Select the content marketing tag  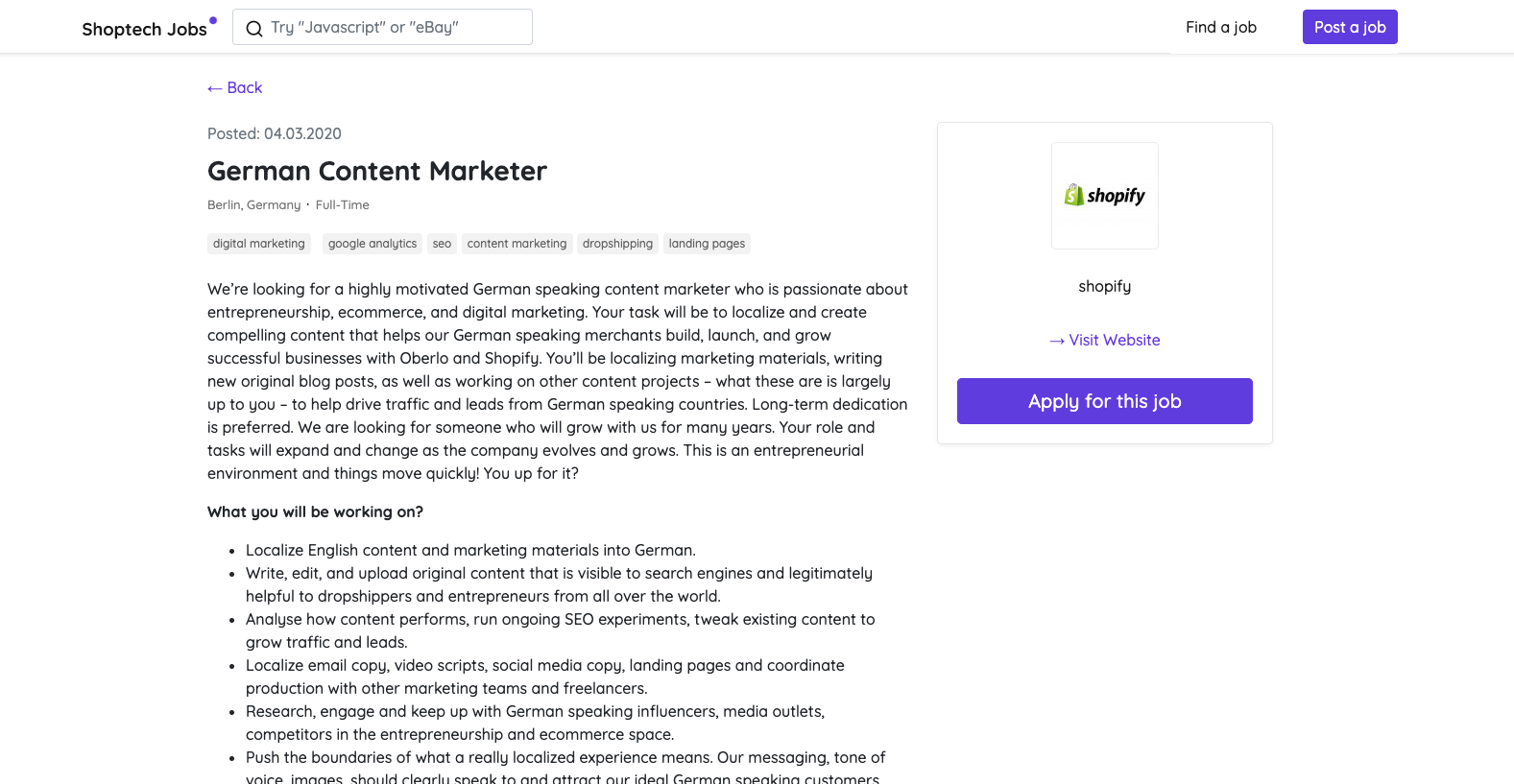517,243
